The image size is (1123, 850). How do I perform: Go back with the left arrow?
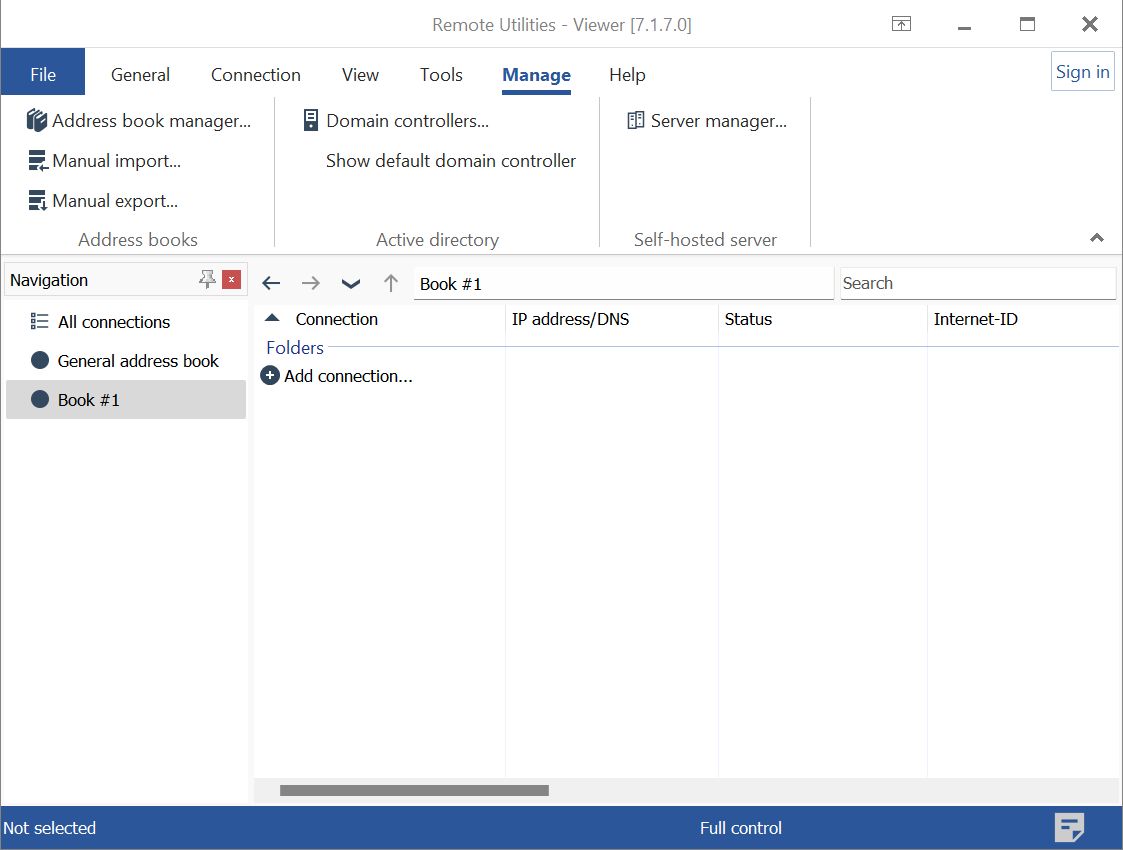coord(271,283)
